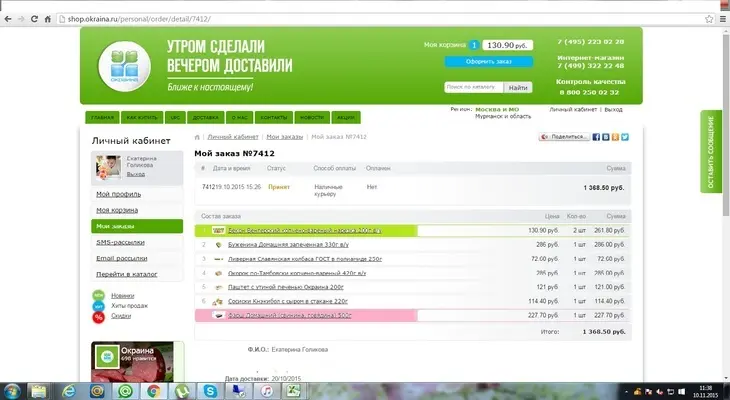Open File Explorer from the taskbar
This screenshot has width=730, height=400.
point(39,391)
